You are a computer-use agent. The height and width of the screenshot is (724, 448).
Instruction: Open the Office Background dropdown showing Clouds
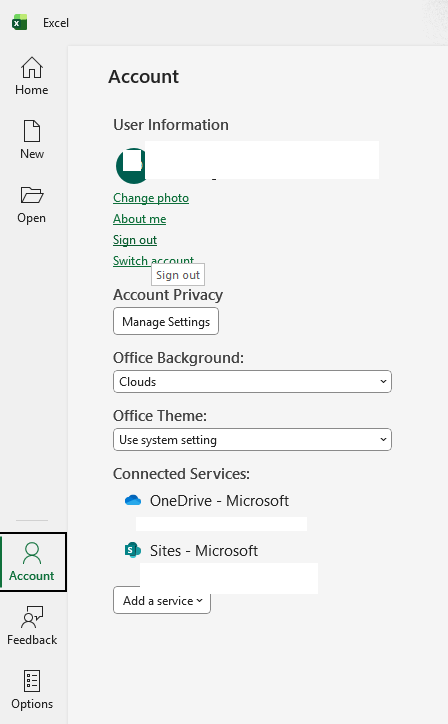252,382
